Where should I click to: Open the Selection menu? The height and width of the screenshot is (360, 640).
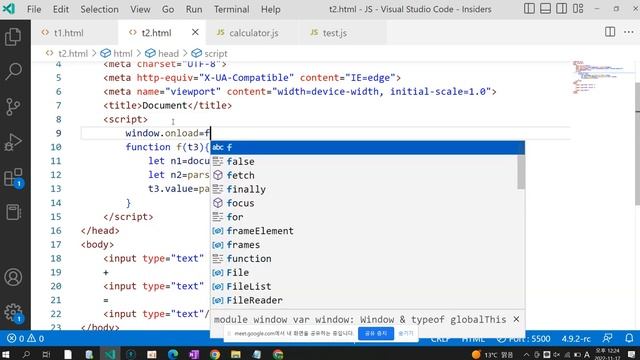(x=99, y=9)
